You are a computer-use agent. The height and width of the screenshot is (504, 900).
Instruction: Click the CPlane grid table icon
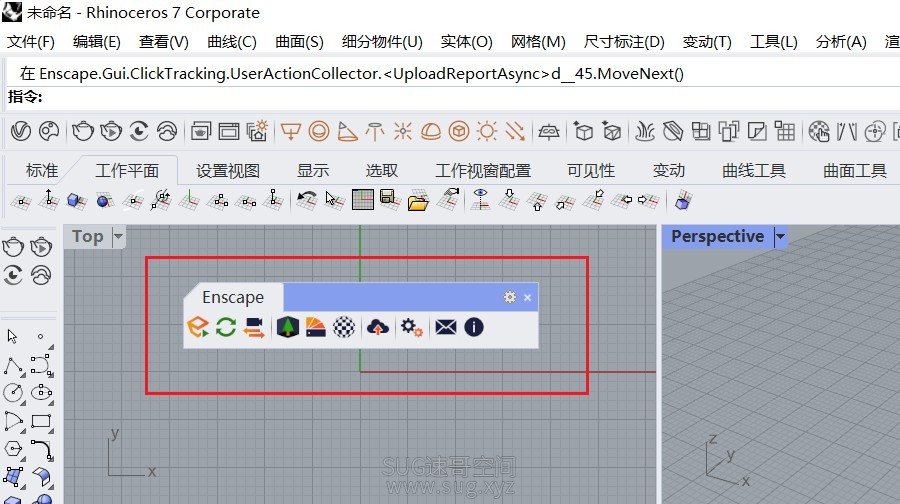(363, 200)
